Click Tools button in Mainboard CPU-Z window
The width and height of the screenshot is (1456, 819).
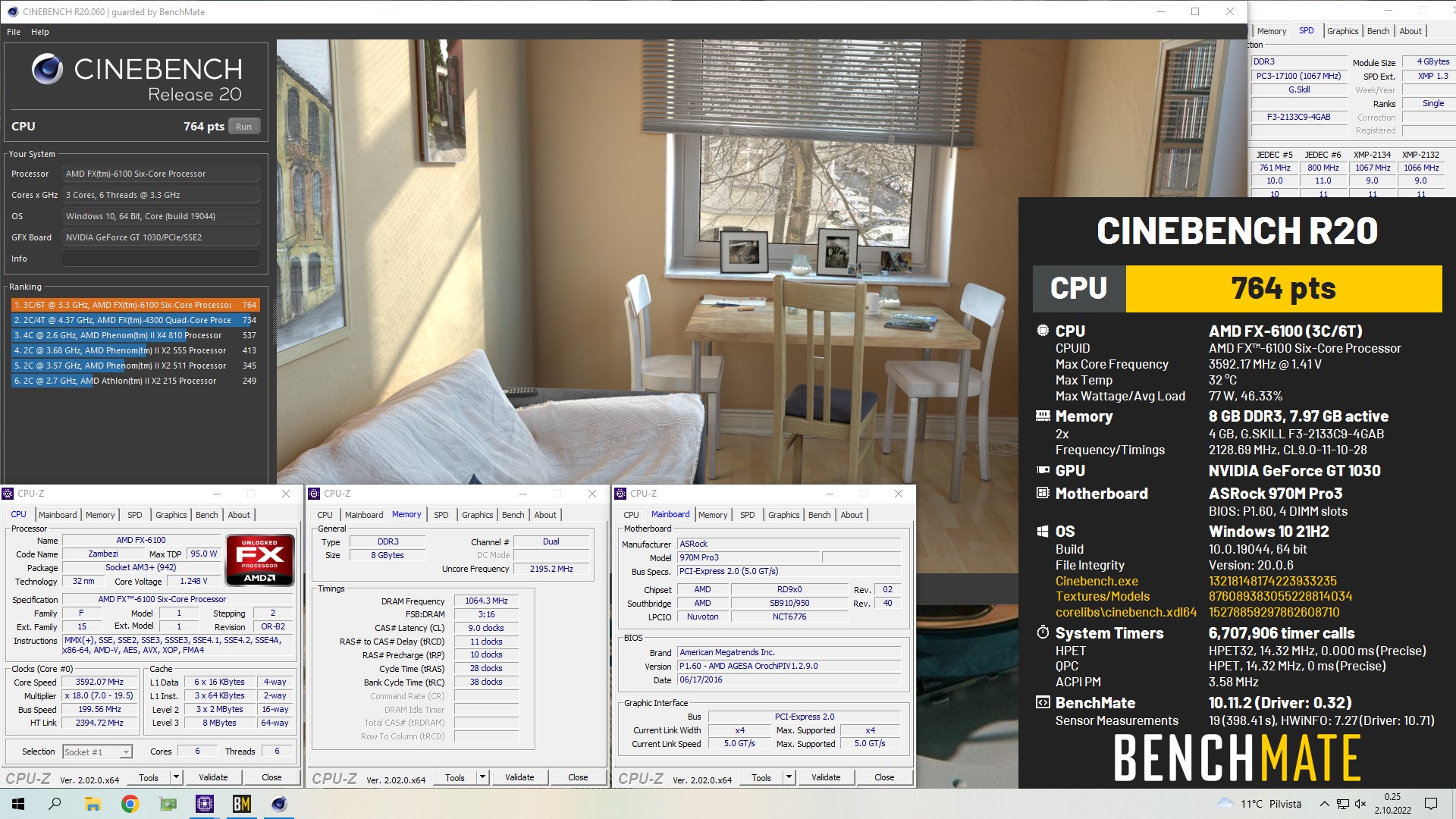tap(761, 777)
